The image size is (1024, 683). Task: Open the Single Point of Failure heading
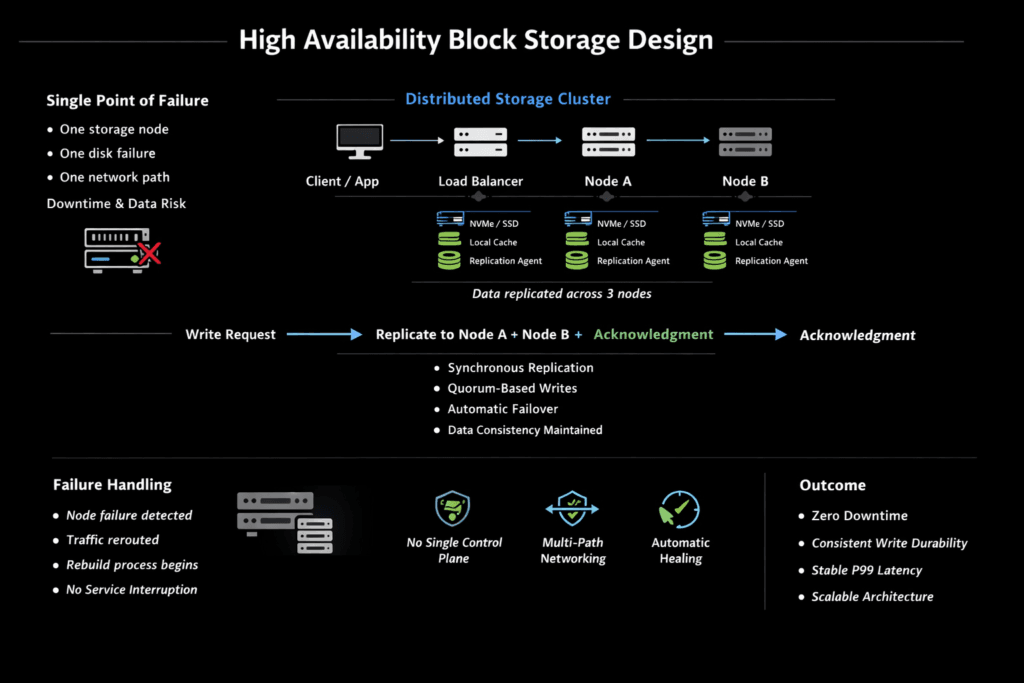(127, 100)
